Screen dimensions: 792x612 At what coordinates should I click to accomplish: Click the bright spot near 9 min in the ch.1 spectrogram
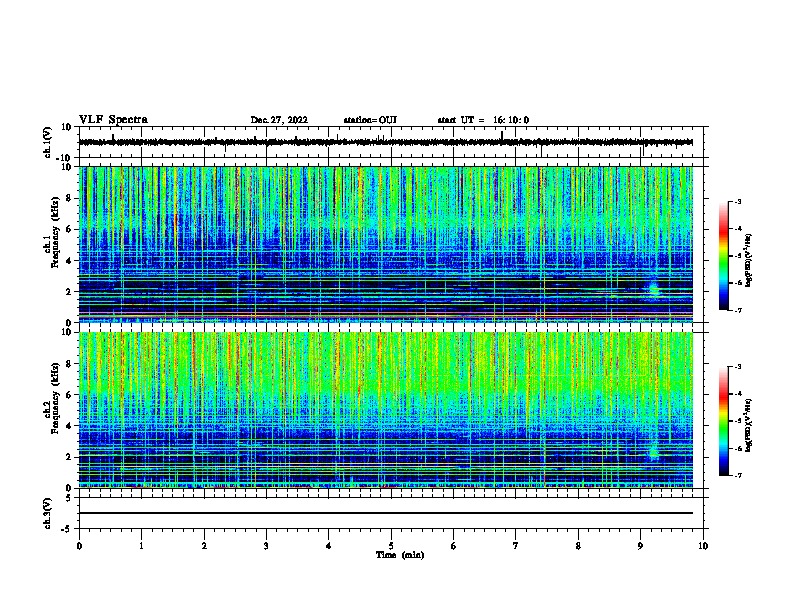(x=654, y=289)
